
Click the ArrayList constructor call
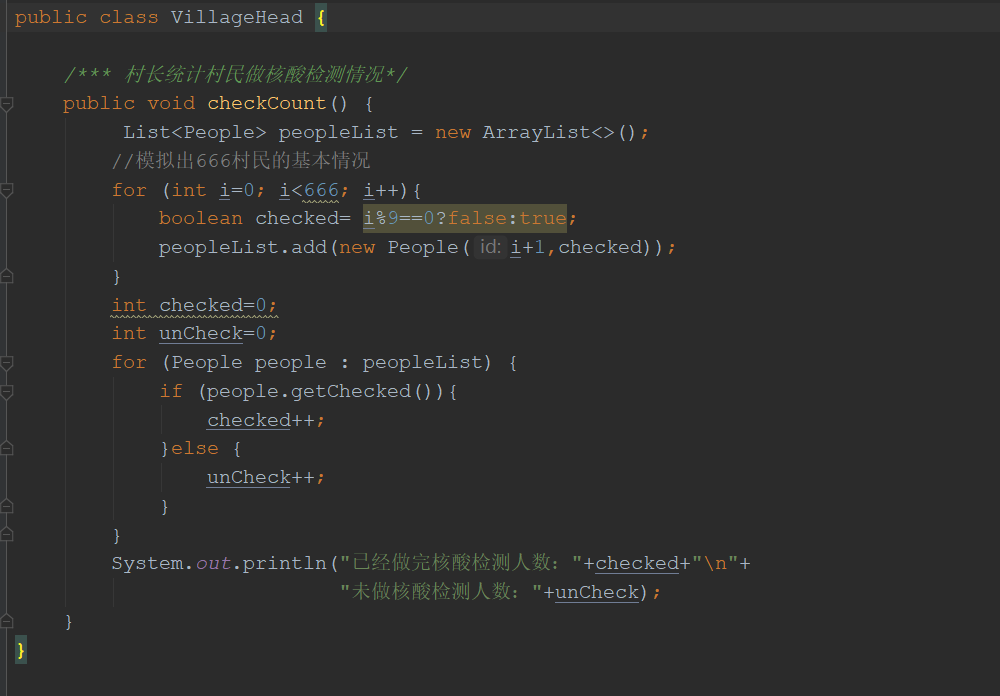(x=536, y=132)
